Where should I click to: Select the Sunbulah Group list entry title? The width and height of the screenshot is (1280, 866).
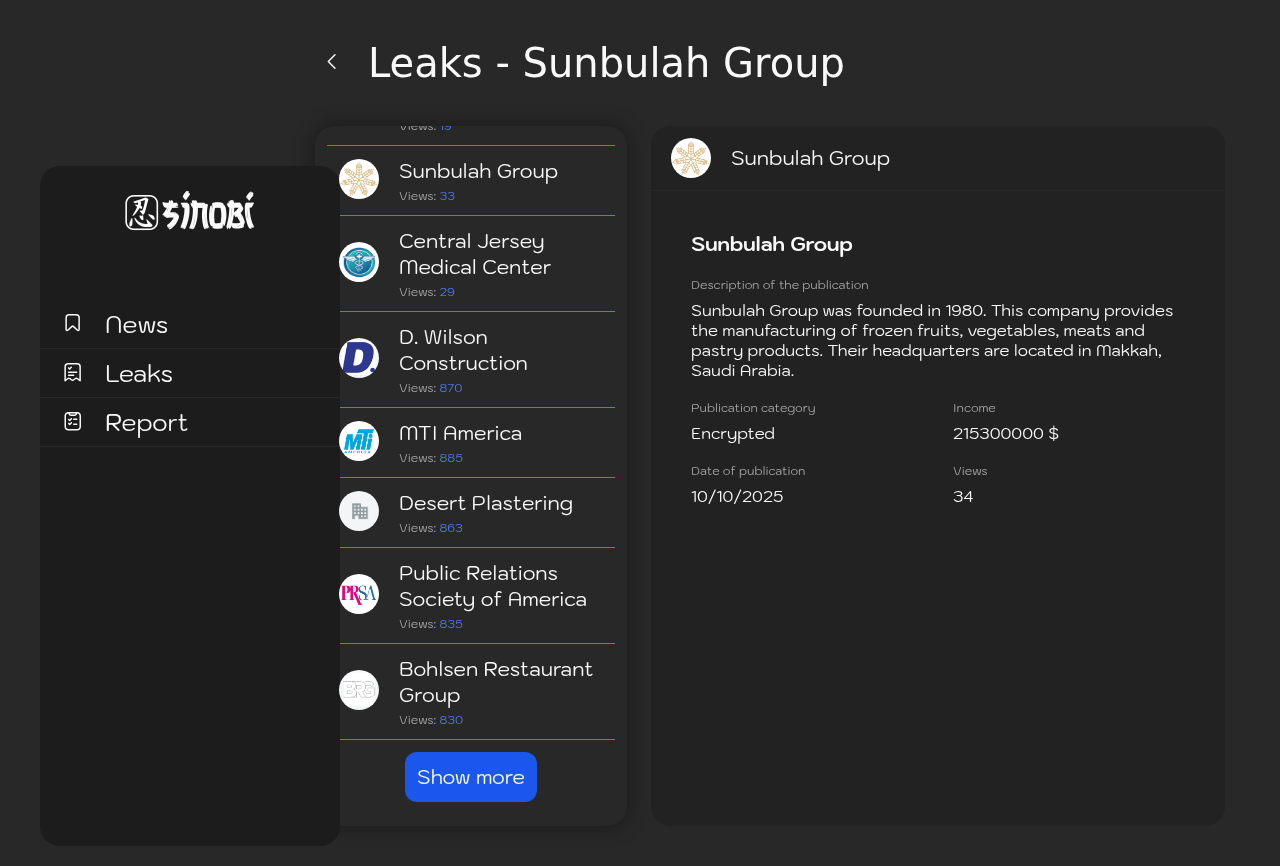[478, 171]
